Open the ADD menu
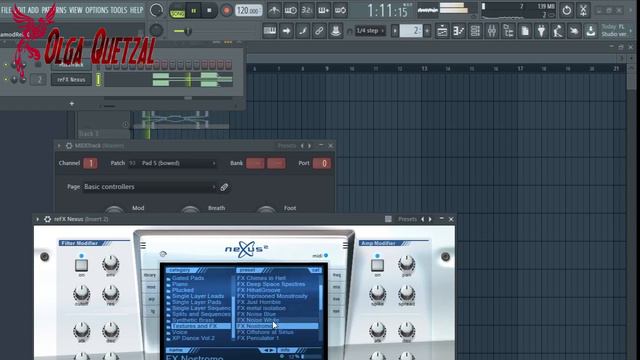The width and height of the screenshot is (640, 360). coord(33,10)
